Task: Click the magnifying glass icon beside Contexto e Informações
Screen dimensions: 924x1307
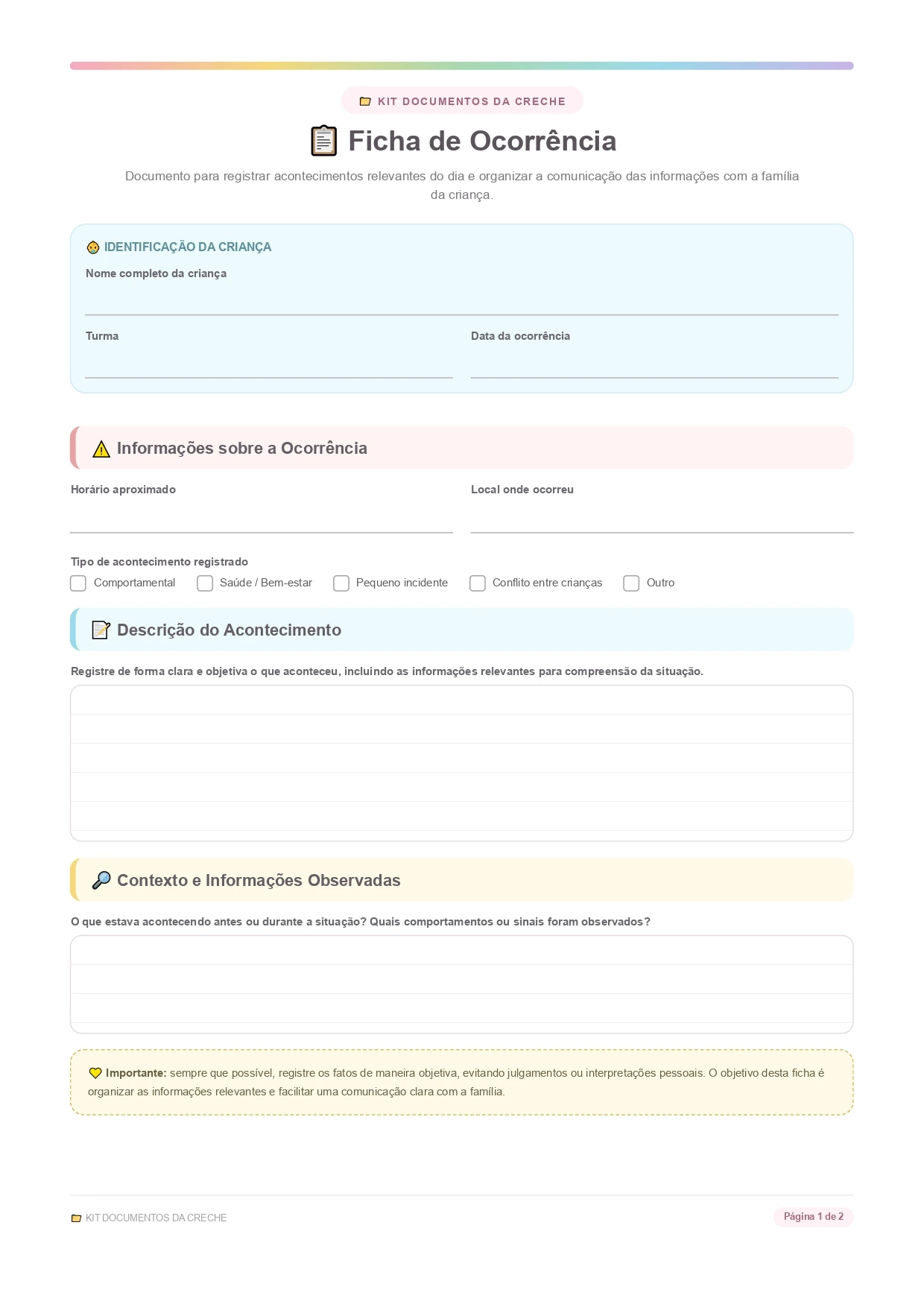Action: [101, 881]
